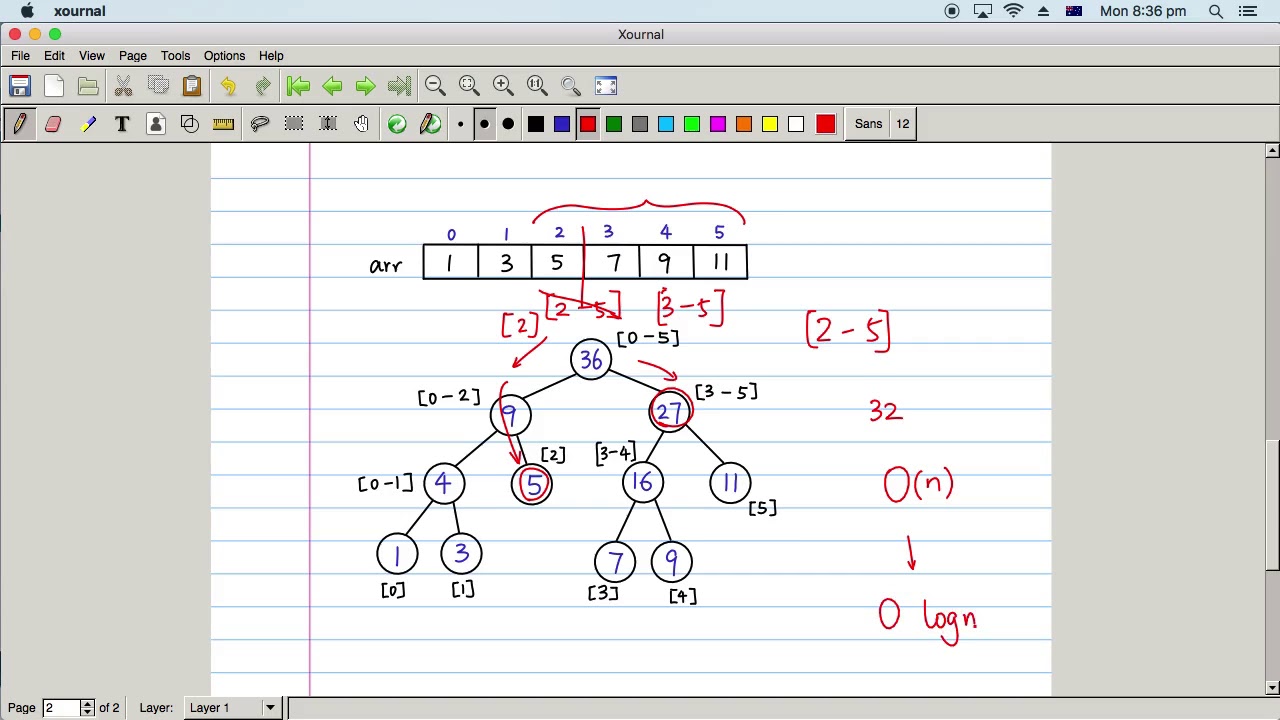The height and width of the screenshot is (720, 1280).
Task: Click the page number input field
Action: coord(61,708)
